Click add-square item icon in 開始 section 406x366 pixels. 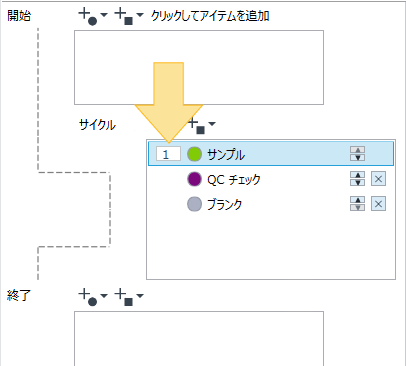click(124, 17)
